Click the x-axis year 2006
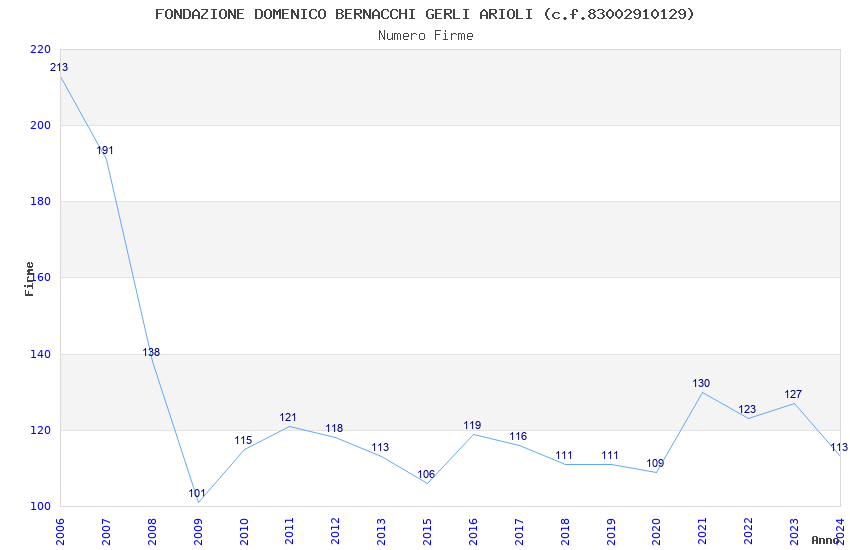Screen dimensions: 850x550 pos(60,532)
